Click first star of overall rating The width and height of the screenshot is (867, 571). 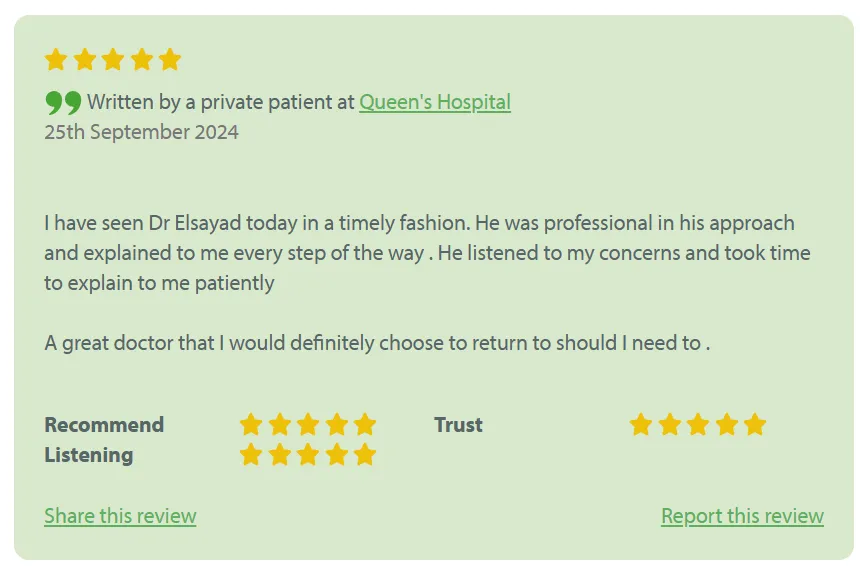(x=56, y=59)
